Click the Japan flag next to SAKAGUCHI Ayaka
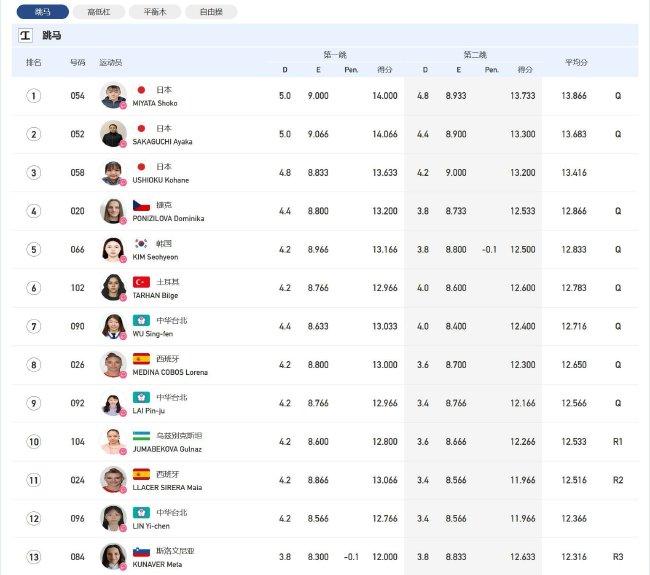The image size is (650, 575). pos(141,129)
